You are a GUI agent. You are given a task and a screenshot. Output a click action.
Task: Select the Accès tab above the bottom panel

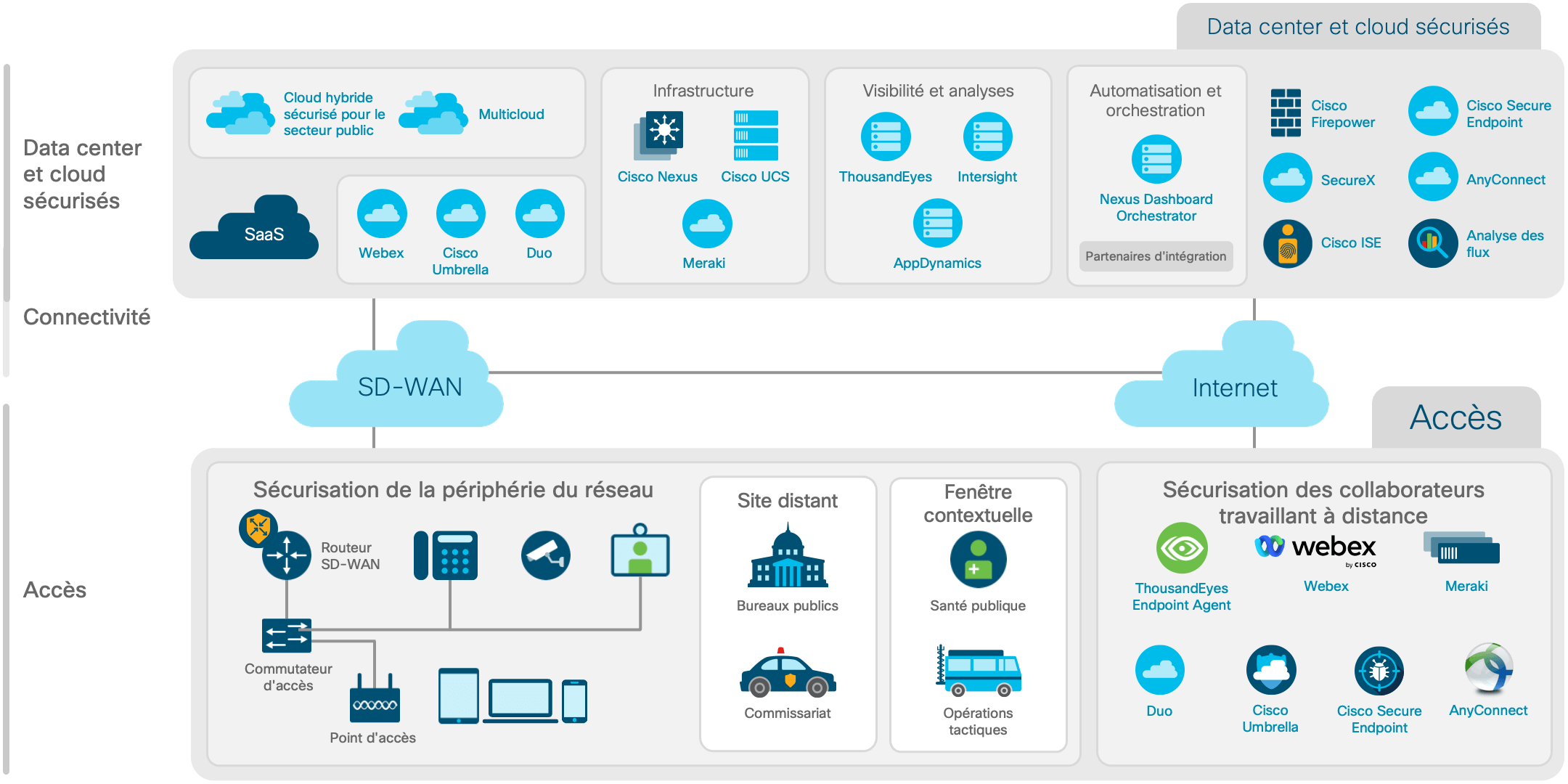(1456, 417)
